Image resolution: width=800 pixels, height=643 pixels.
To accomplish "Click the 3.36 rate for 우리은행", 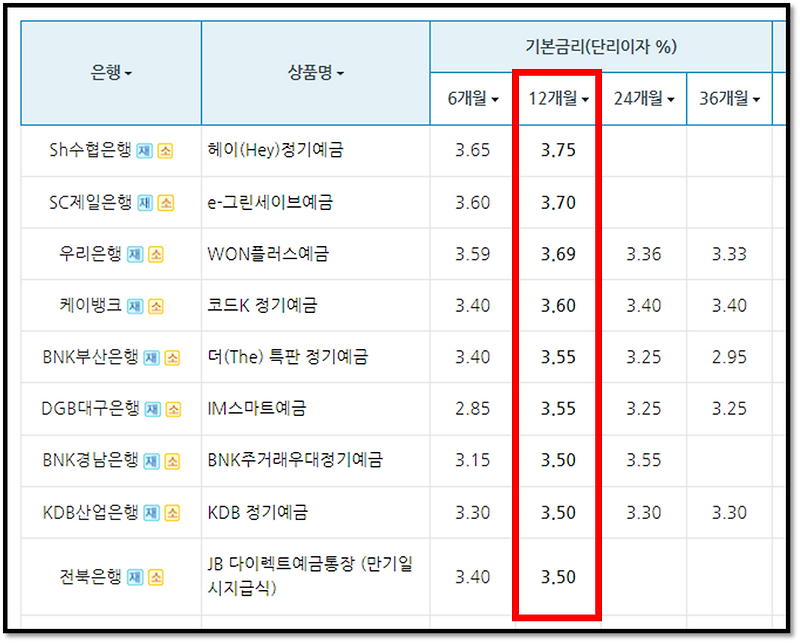I will [x=644, y=254].
